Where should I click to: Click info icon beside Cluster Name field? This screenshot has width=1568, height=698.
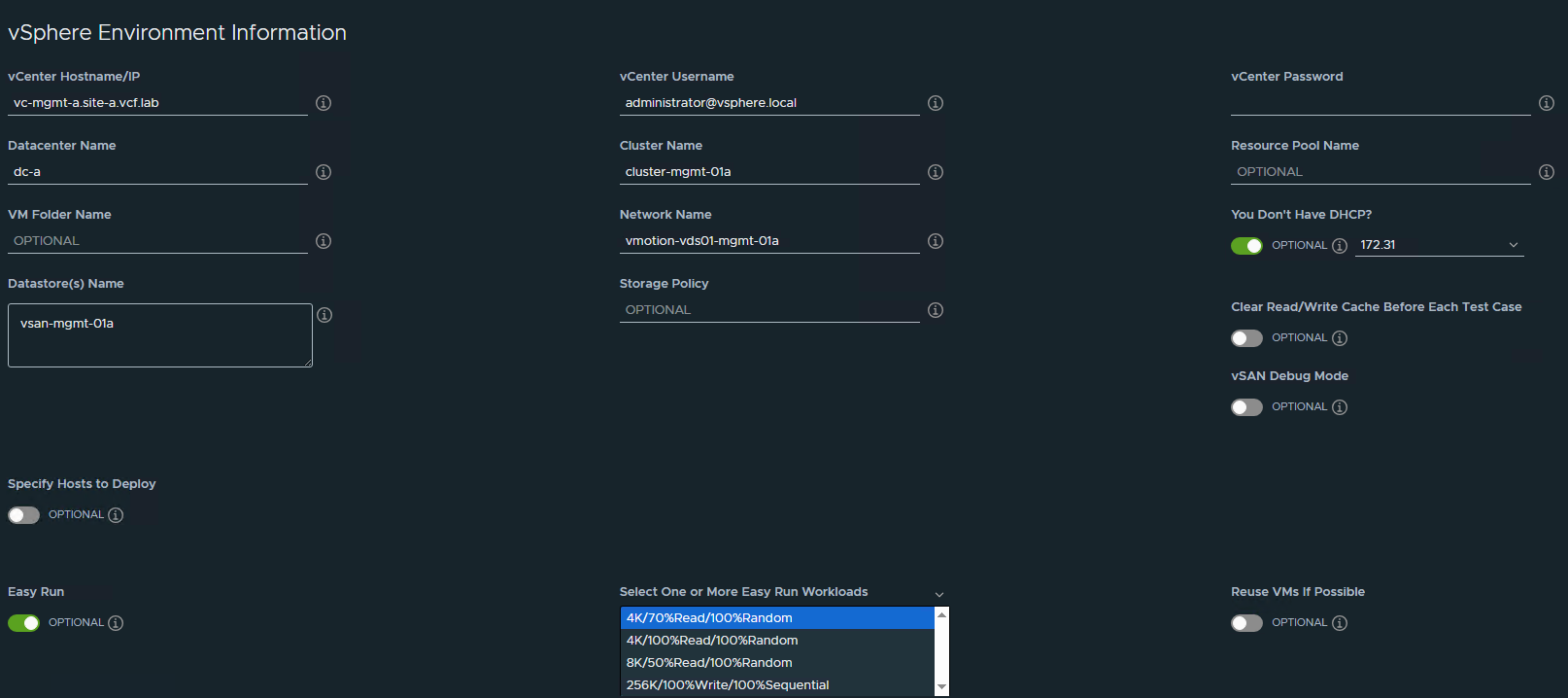click(x=936, y=172)
